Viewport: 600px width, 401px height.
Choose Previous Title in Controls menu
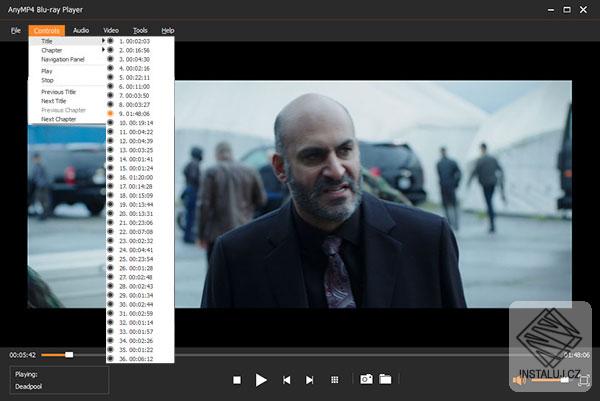pyautogui.click(x=67, y=92)
